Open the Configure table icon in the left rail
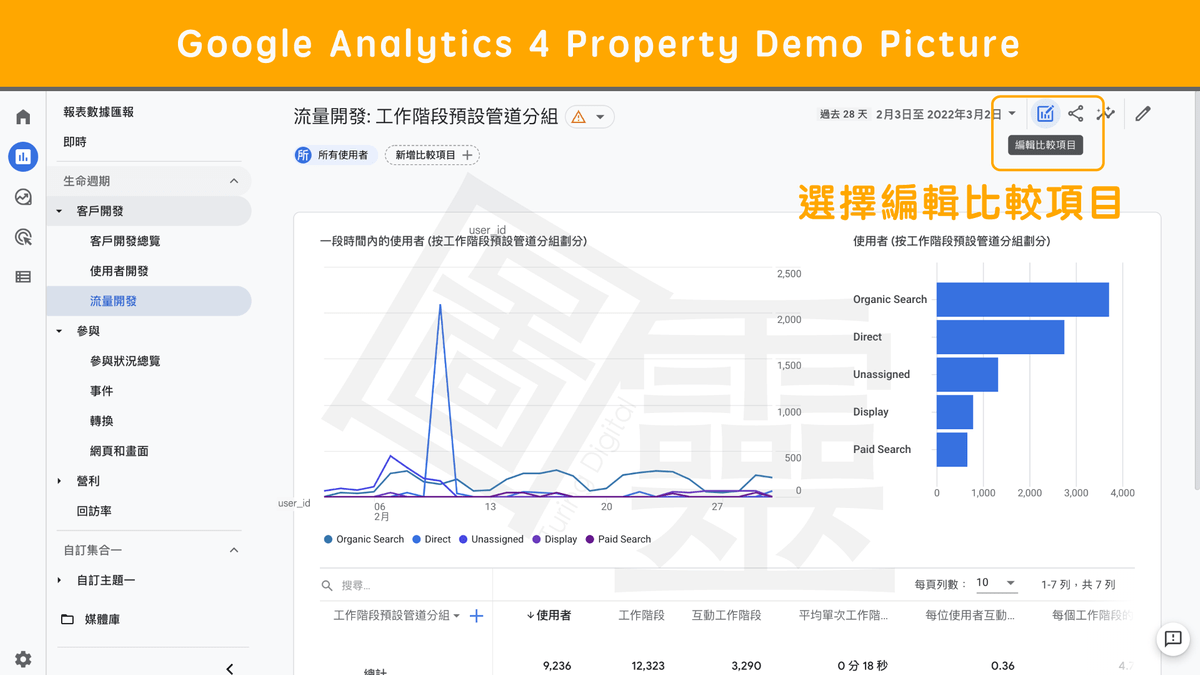 tap(23, 277)
